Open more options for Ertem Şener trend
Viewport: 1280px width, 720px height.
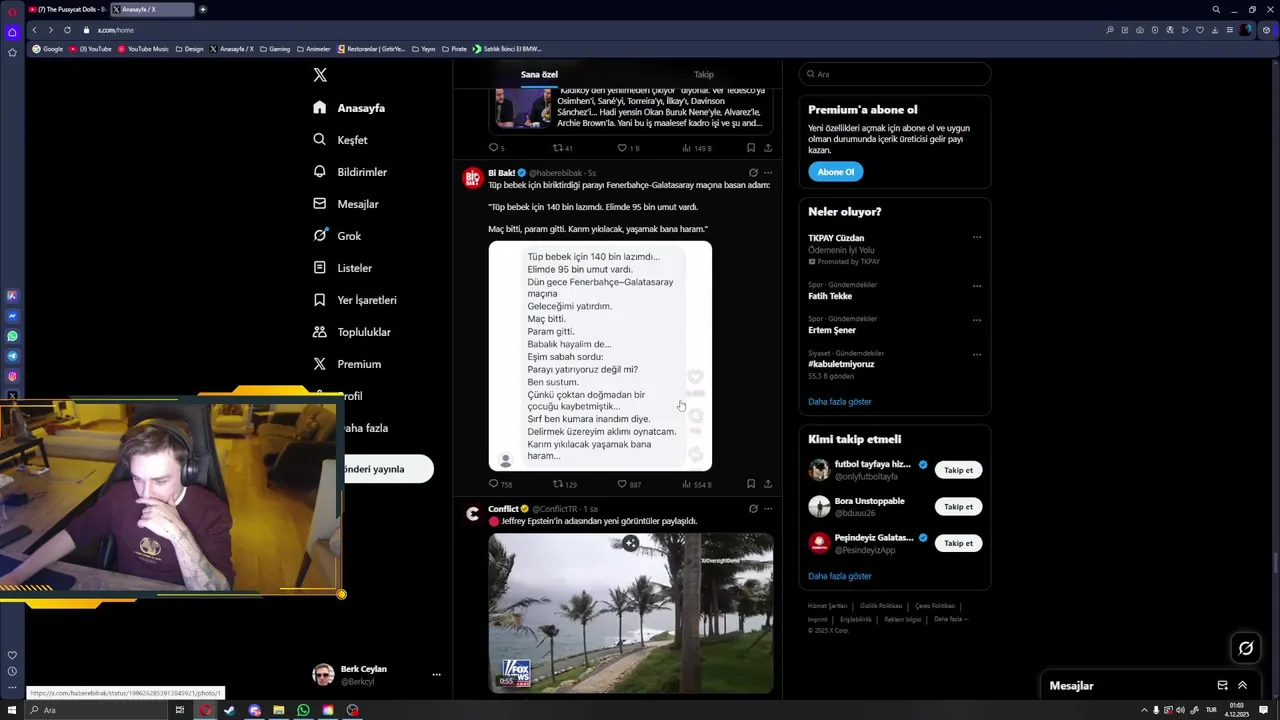[x=977, y=320]
